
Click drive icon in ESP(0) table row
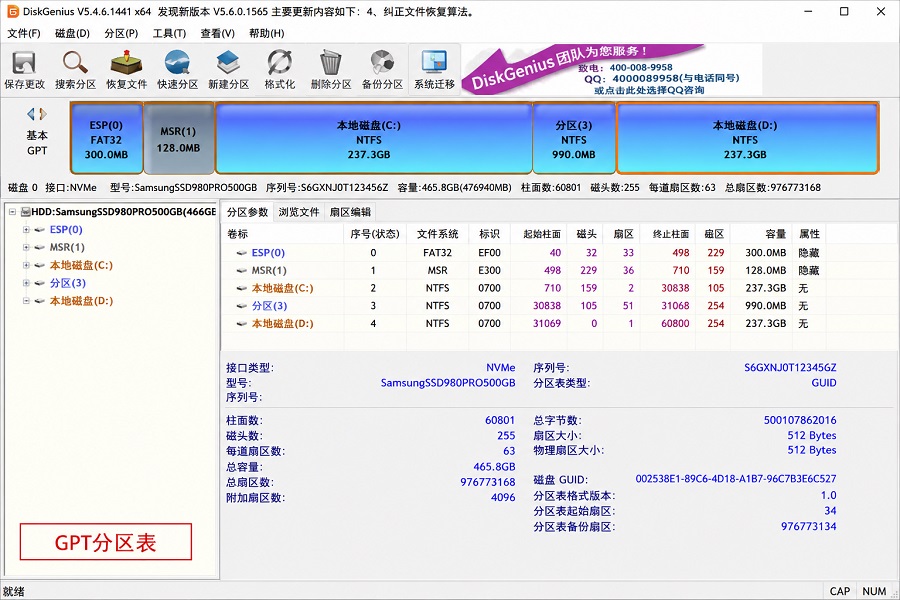point(242,253)
